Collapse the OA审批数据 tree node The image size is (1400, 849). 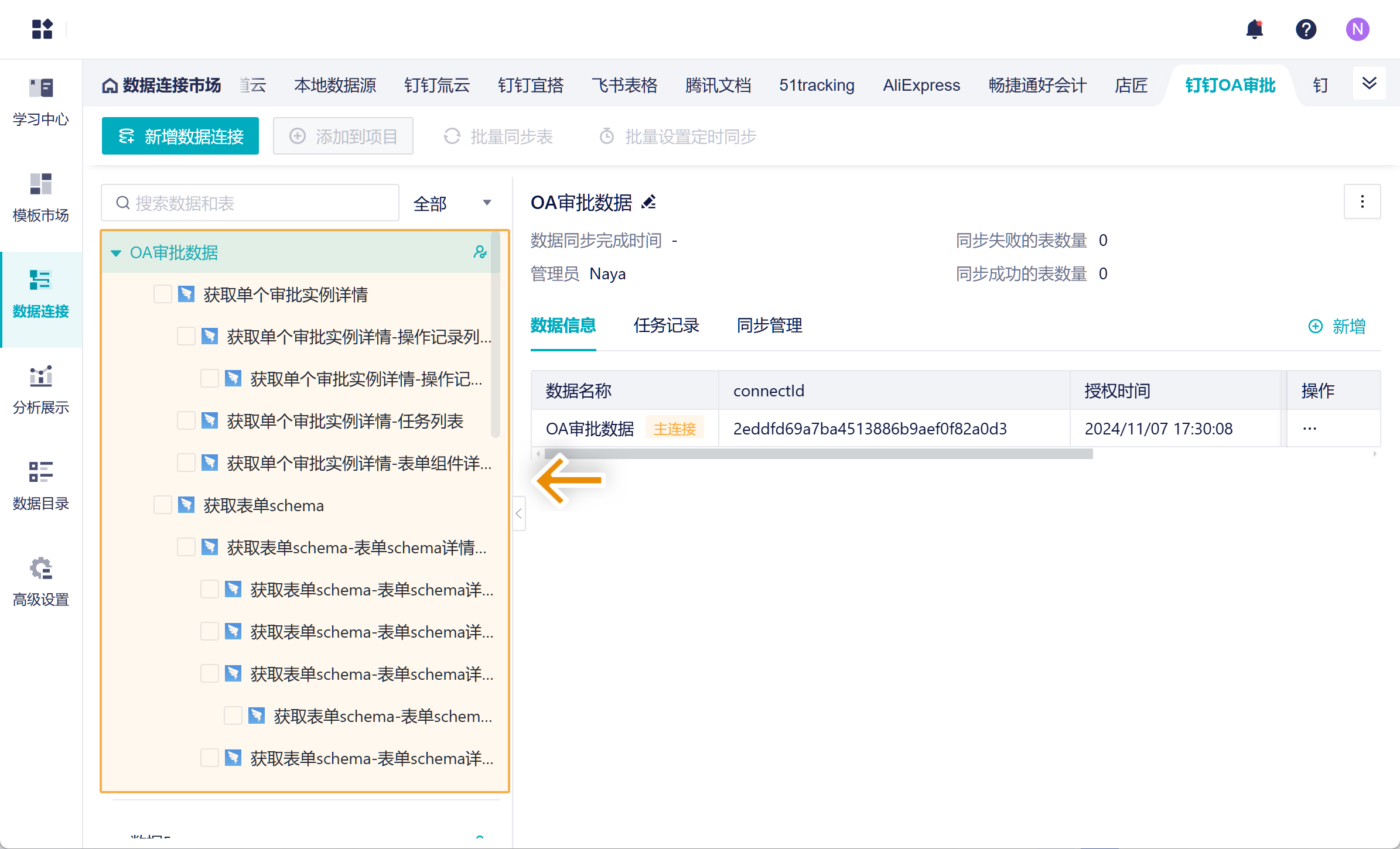coord(116,253)
